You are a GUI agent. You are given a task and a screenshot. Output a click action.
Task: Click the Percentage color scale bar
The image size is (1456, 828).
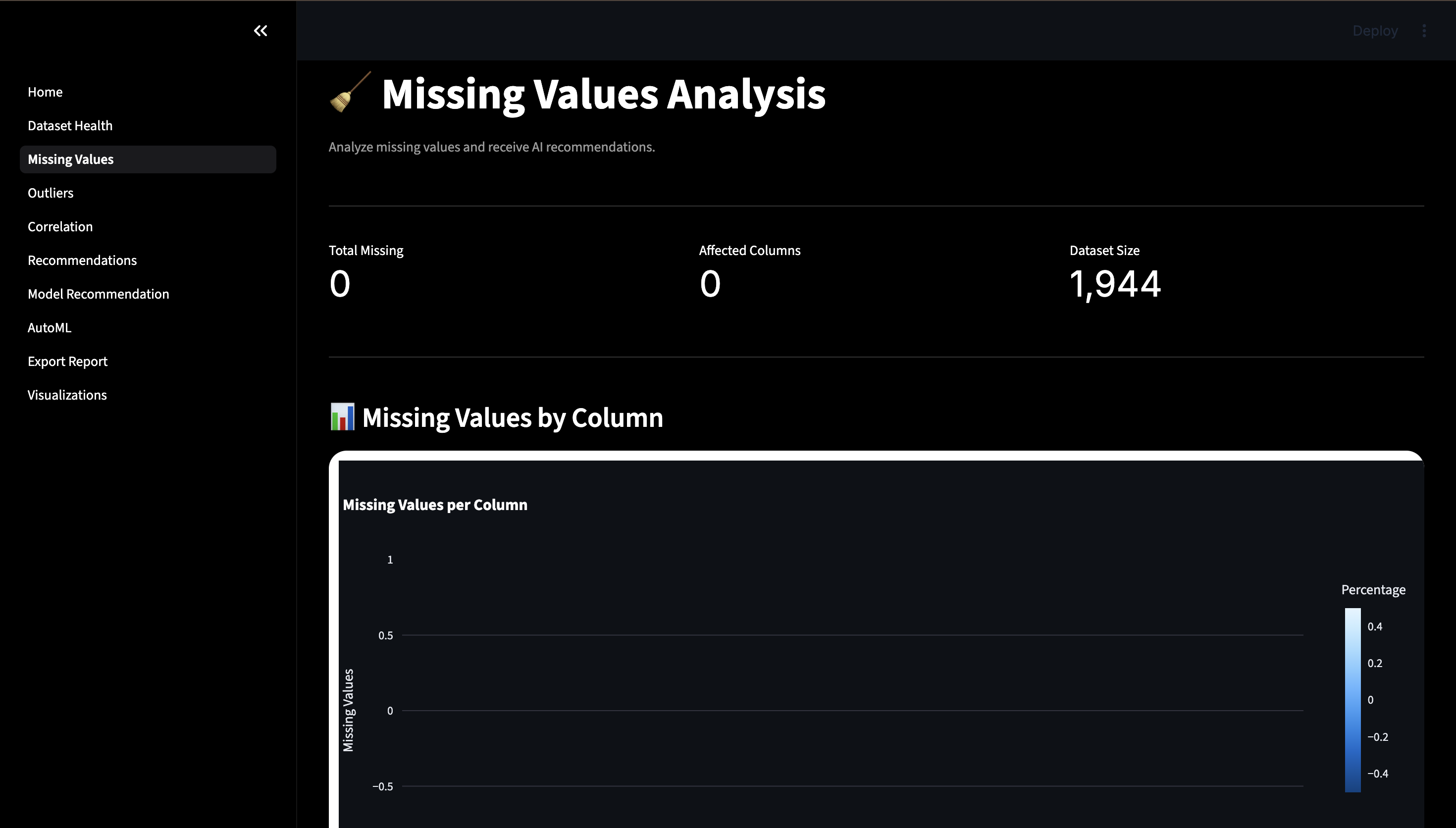click(x=1352, y=700)
